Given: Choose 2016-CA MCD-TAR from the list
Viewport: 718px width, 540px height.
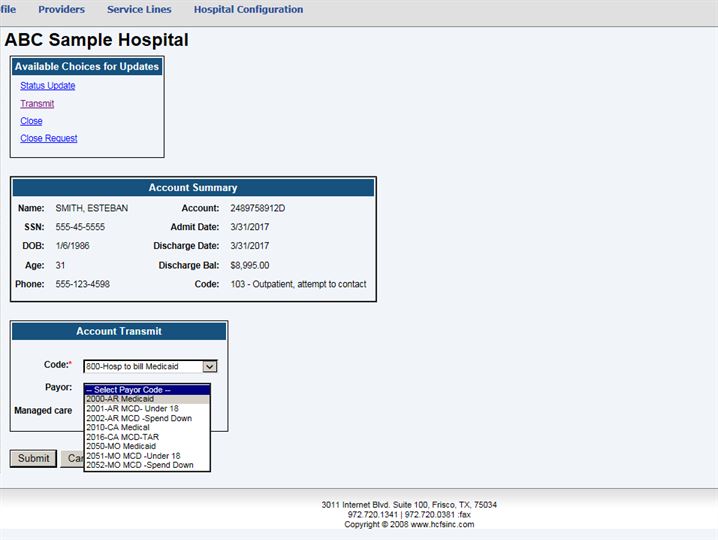Looking at the screenshot, I should coord(147,437).
